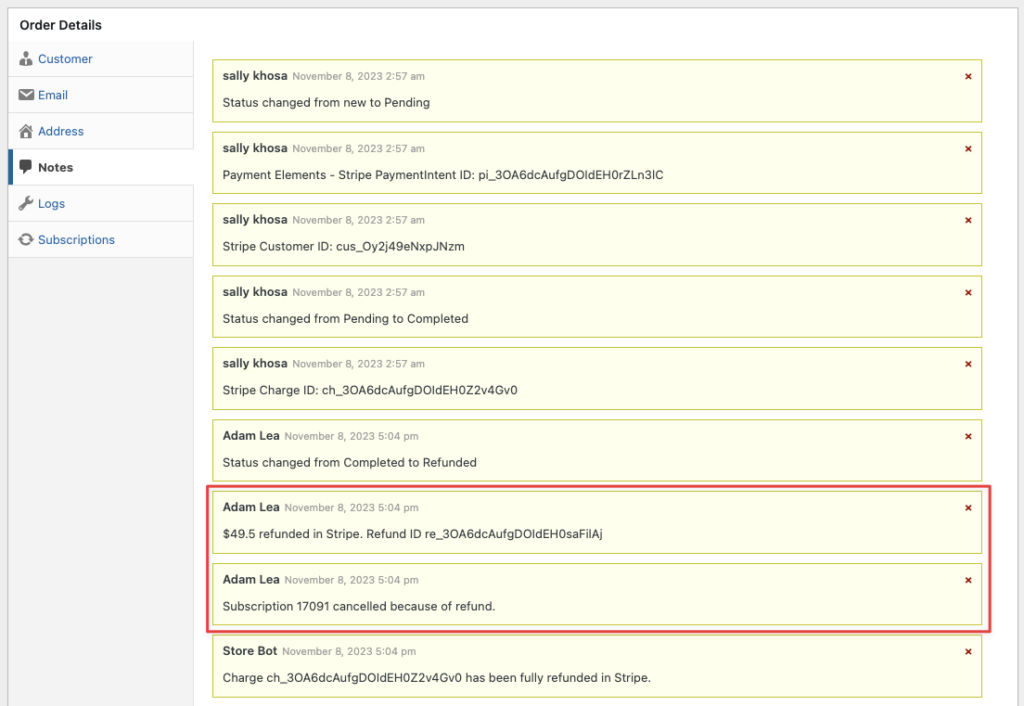Delete the Store Bot fully refunded note
Screen dimensions: 1024x706
pyautogui.click(x=968, y=652)
